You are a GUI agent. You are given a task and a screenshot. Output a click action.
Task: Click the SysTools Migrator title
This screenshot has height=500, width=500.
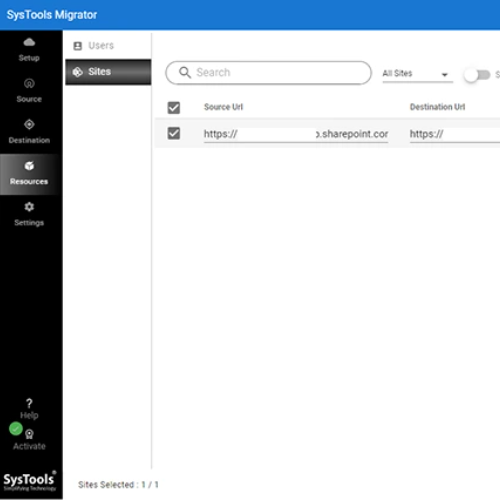52,15
